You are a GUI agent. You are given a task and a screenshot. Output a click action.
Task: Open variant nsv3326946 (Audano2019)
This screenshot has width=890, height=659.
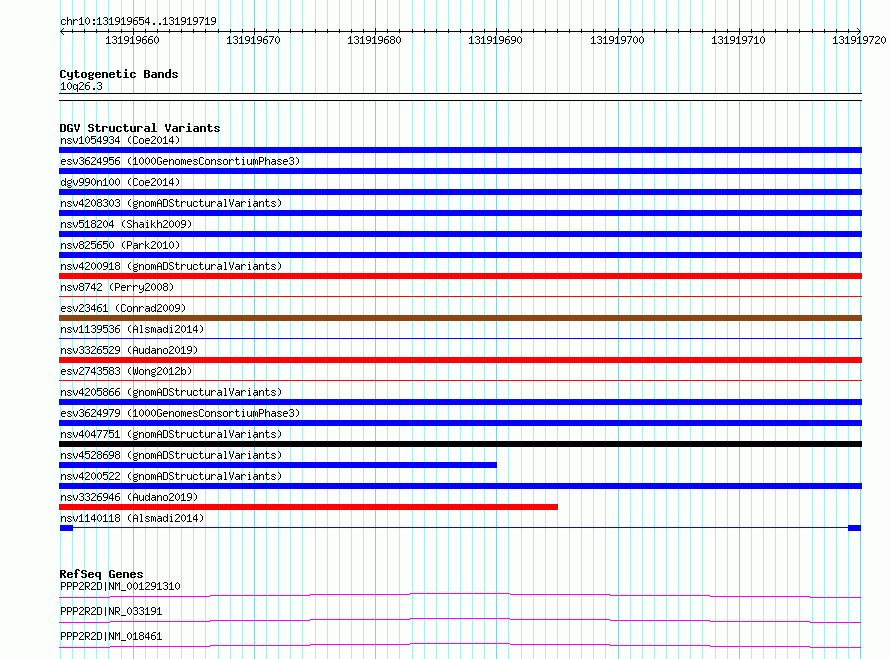point(129,497)
